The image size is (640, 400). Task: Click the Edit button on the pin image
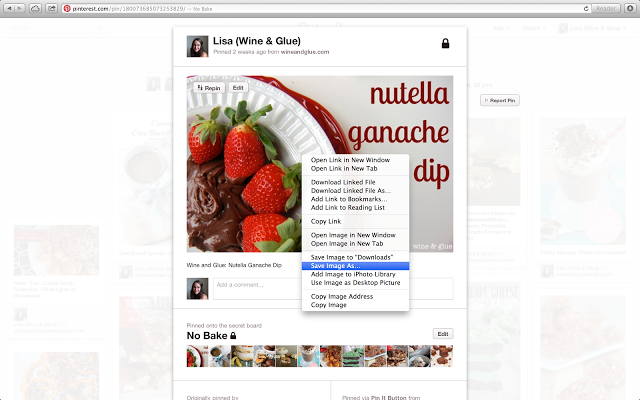pos(238,88)
